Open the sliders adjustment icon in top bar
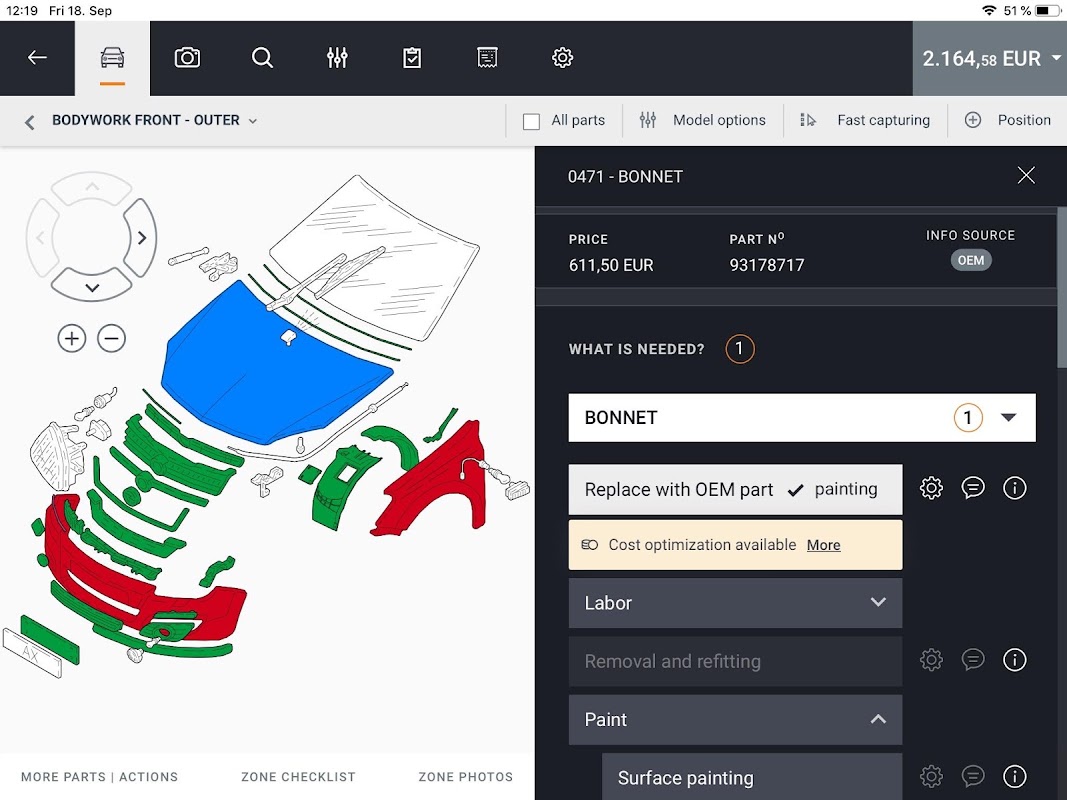1067x800 pixels. tap(337, 58)
